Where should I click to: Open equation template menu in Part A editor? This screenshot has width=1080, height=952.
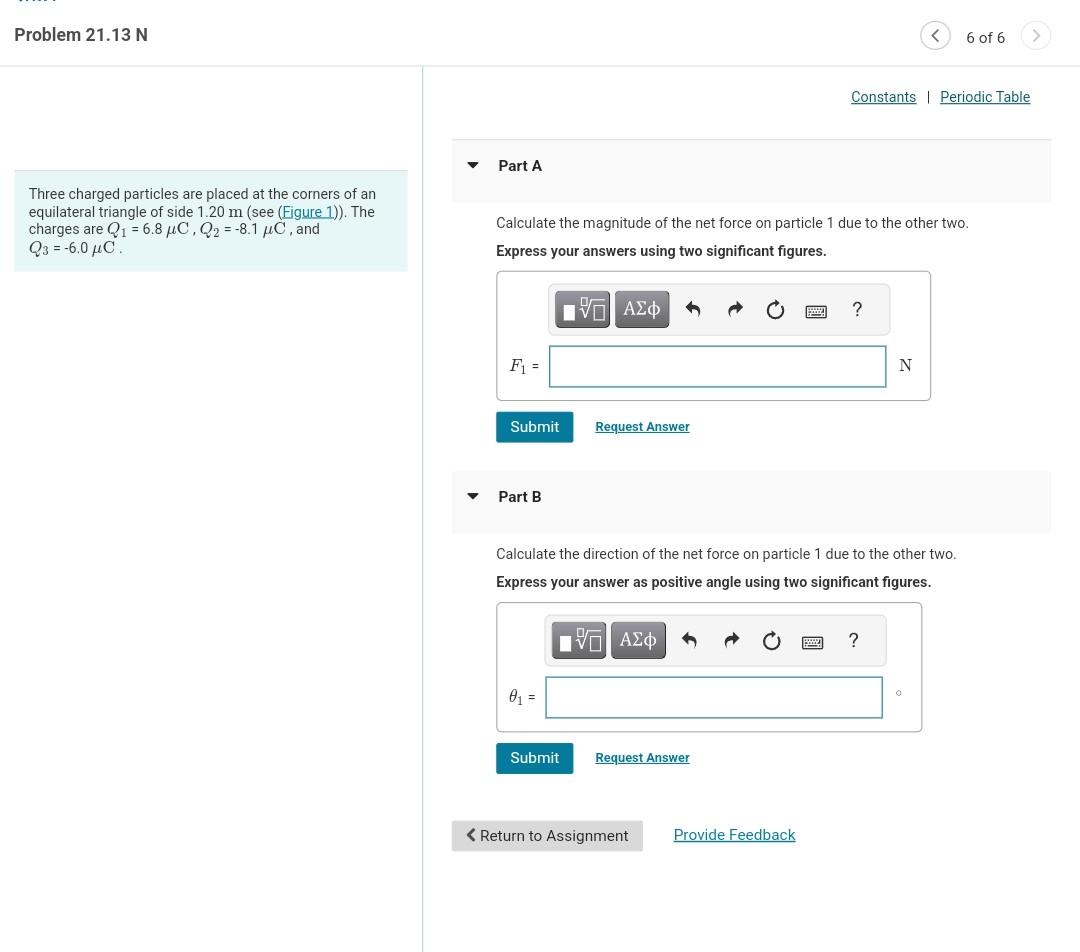click(582, 309)
